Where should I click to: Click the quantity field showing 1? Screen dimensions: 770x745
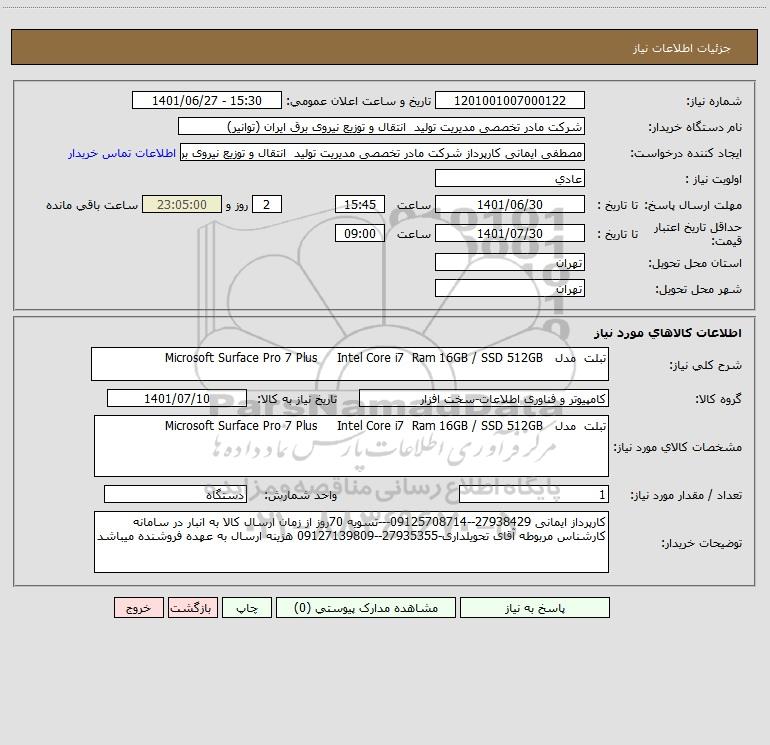534,495
